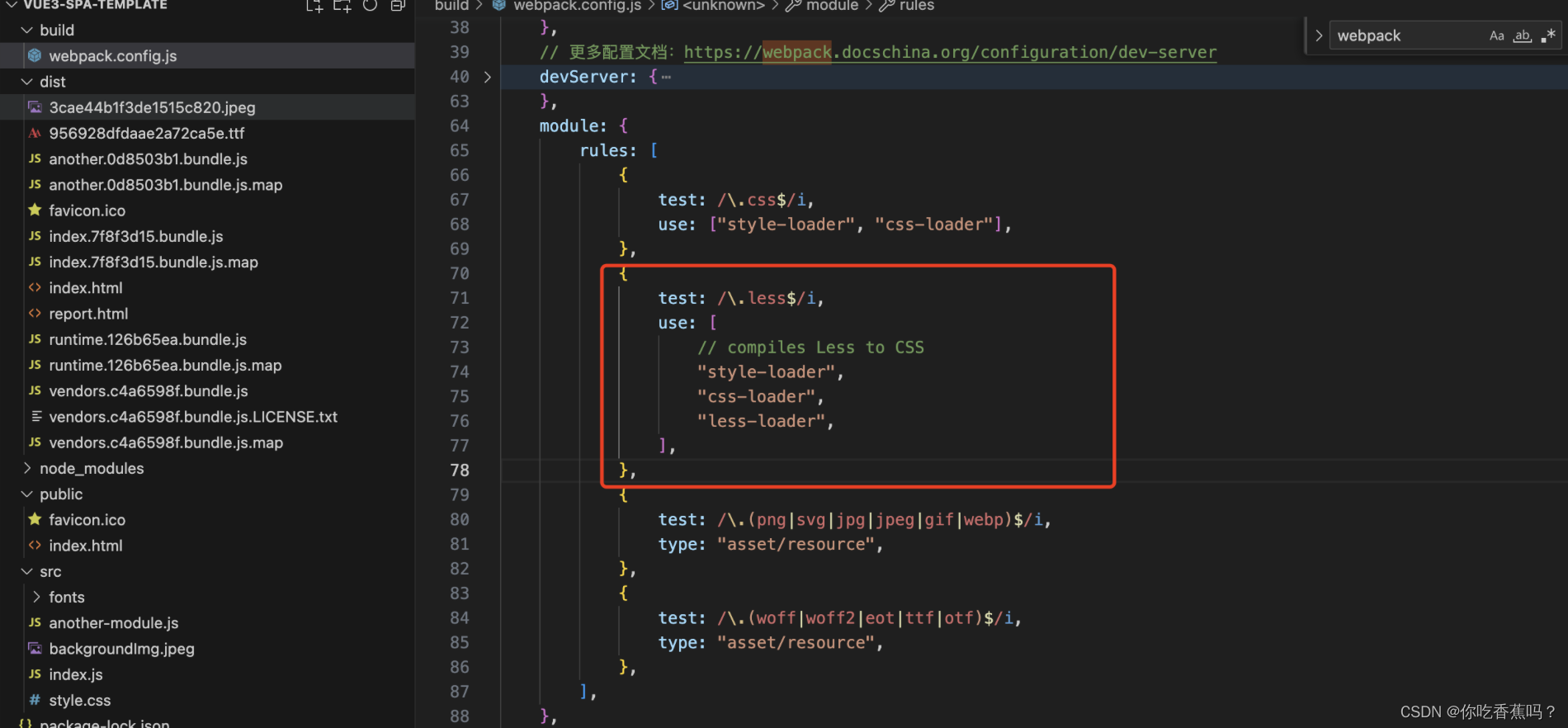Collapse the dist folder
The width and height of the screenshot is (1568, 728).
pyautogui.click(x=26, y=82)
